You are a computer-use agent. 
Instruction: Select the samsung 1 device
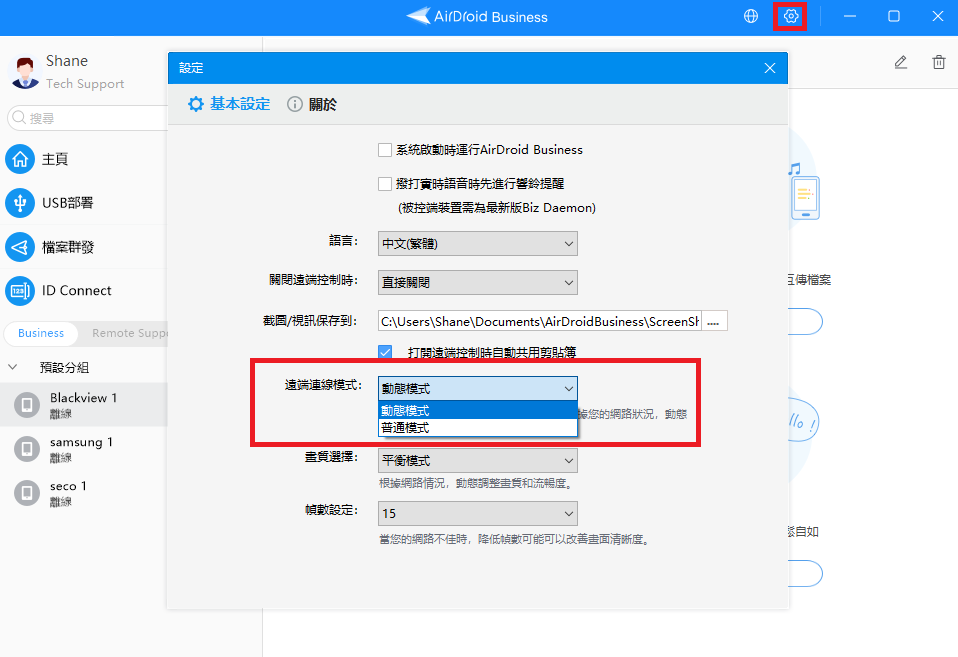point(84,449)
